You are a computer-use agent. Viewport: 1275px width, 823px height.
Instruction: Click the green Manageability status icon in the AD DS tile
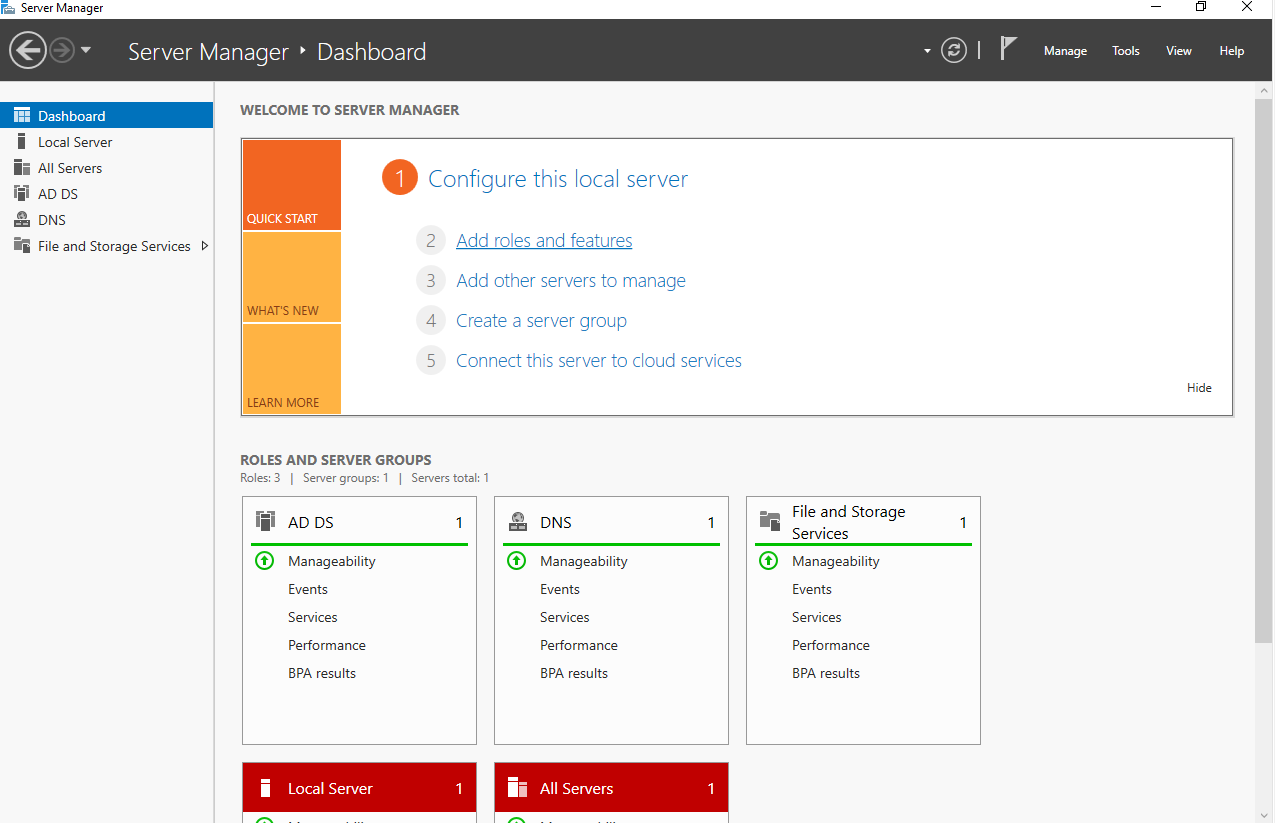pyautogui.click(x=264, y=561)
